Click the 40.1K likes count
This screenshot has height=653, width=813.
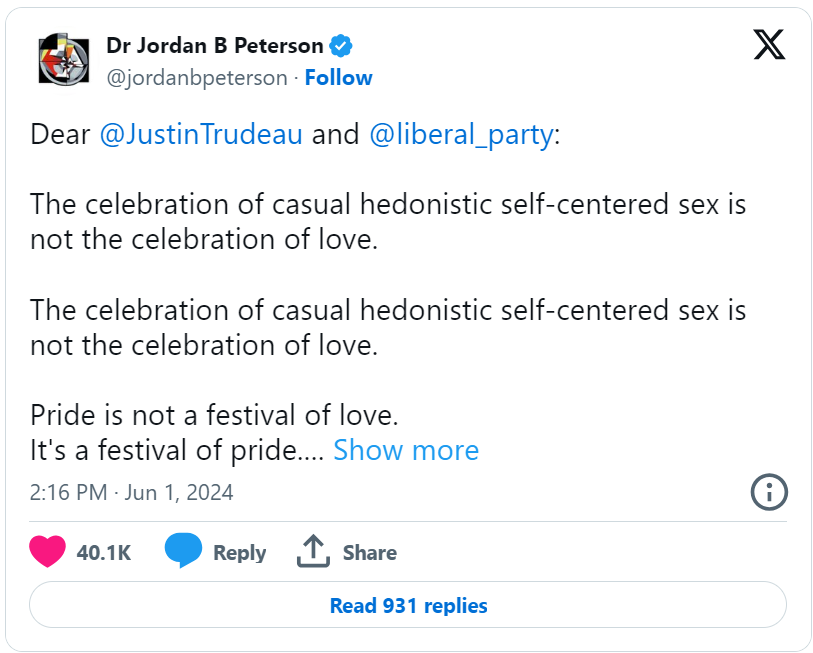pyautogui.click(x=104, y=552)
